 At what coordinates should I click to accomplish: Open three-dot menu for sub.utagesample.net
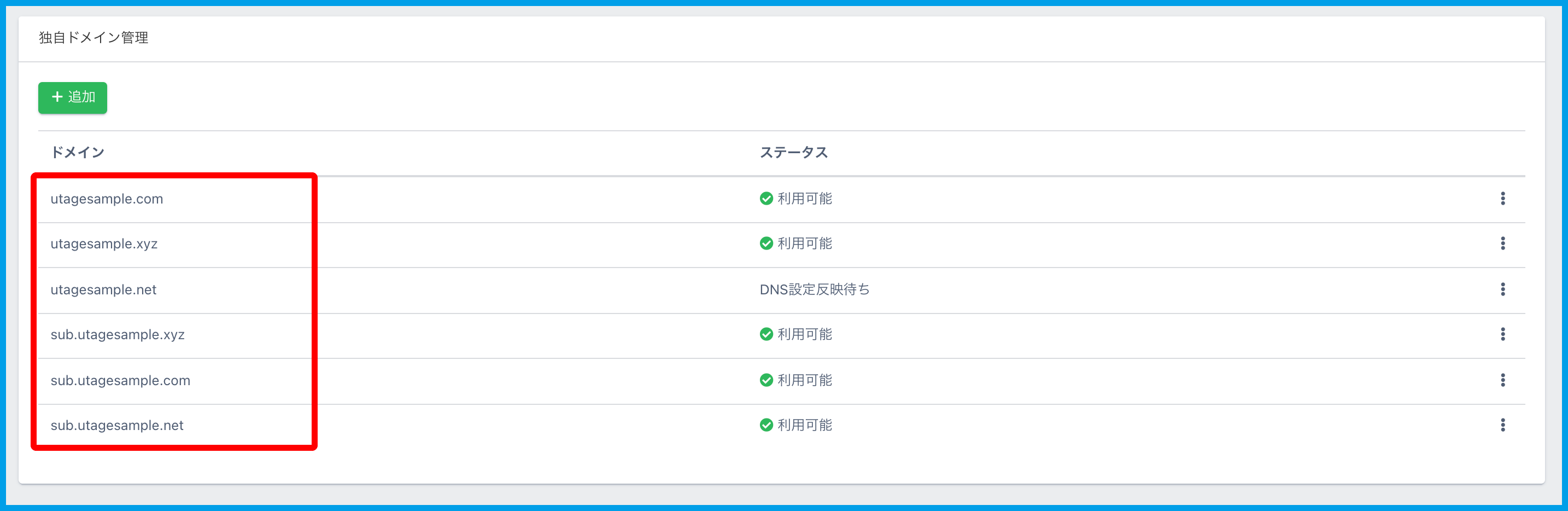pos(1502,425)
